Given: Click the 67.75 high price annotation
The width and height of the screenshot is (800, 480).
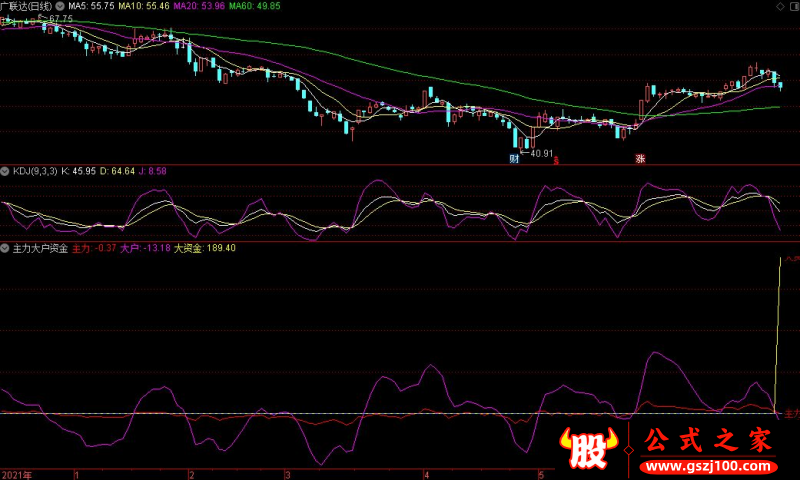Looking at the screenshot, I should [61, 19].
